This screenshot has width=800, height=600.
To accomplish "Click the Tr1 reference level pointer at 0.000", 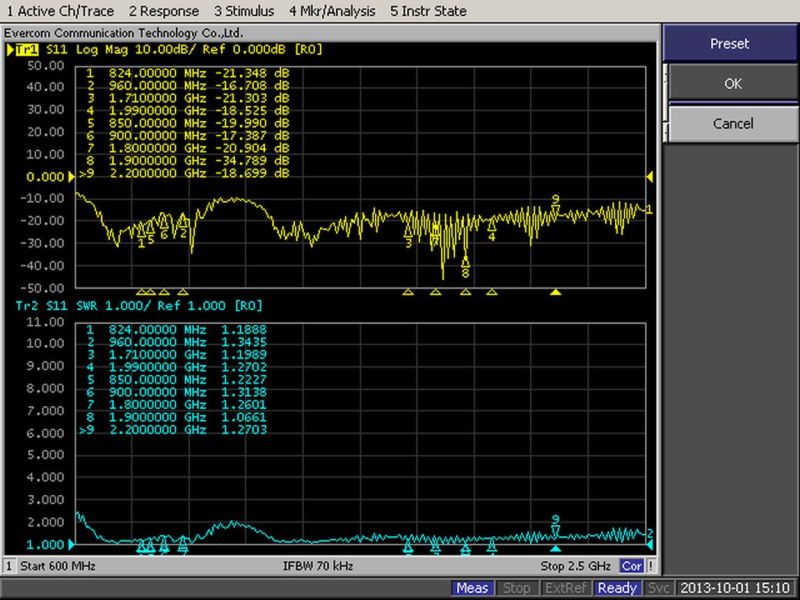I will click(x=71, y=177).
